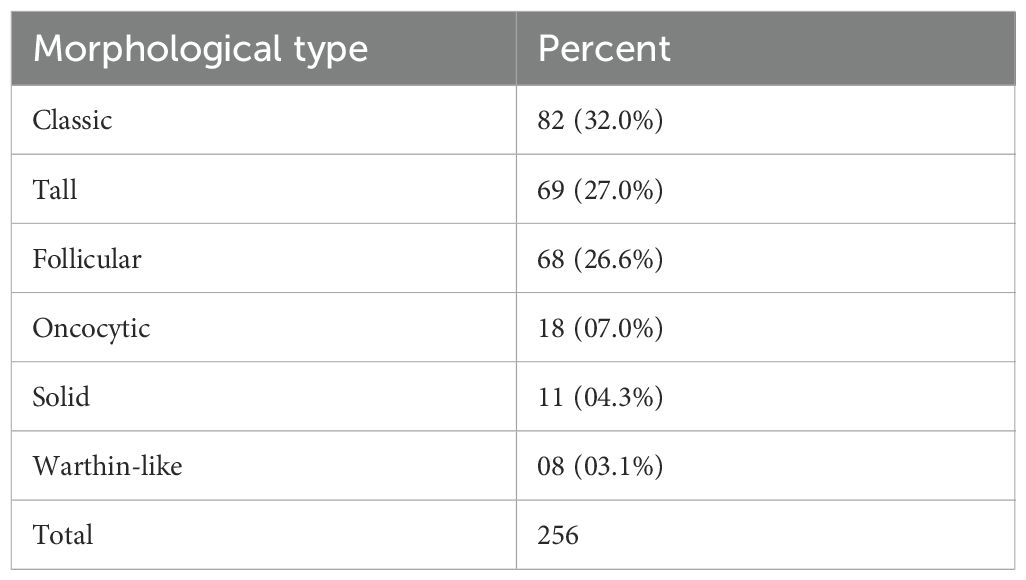Select the Solid row label
Image resolution: width=1026 pixels, height=580 pixels.
[x=61, y=397]
